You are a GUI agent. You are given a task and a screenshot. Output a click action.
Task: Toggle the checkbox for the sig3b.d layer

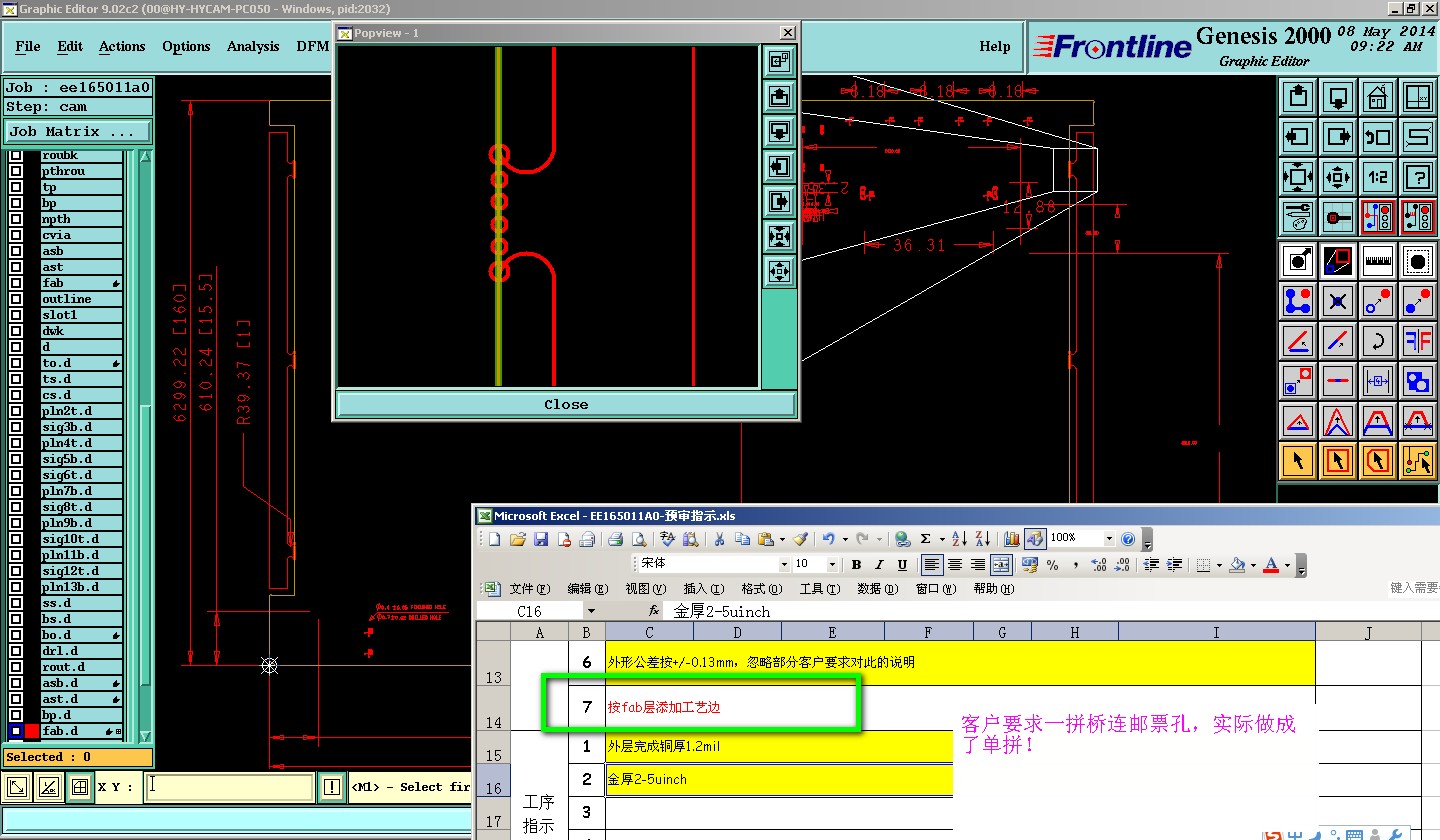click(16, 427)
